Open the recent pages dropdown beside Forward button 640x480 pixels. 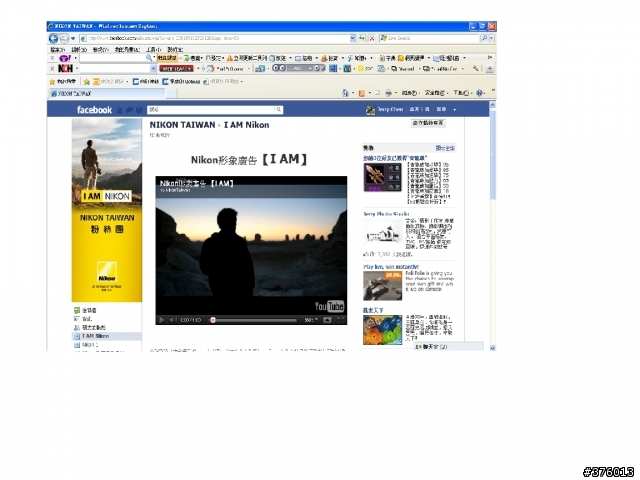(x=73, y=38)
